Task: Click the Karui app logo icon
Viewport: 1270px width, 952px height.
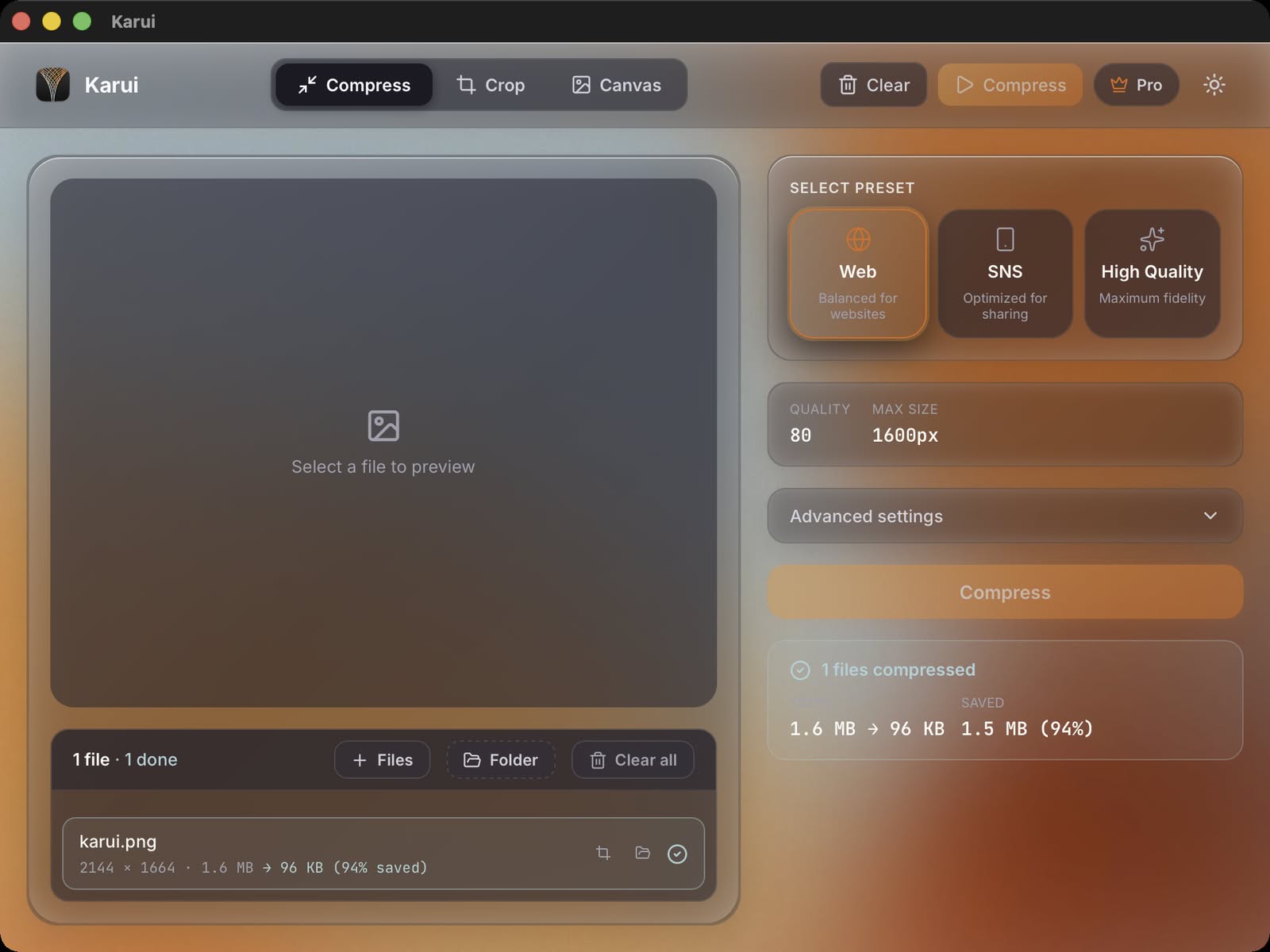Action: click(x=53, y=85)
